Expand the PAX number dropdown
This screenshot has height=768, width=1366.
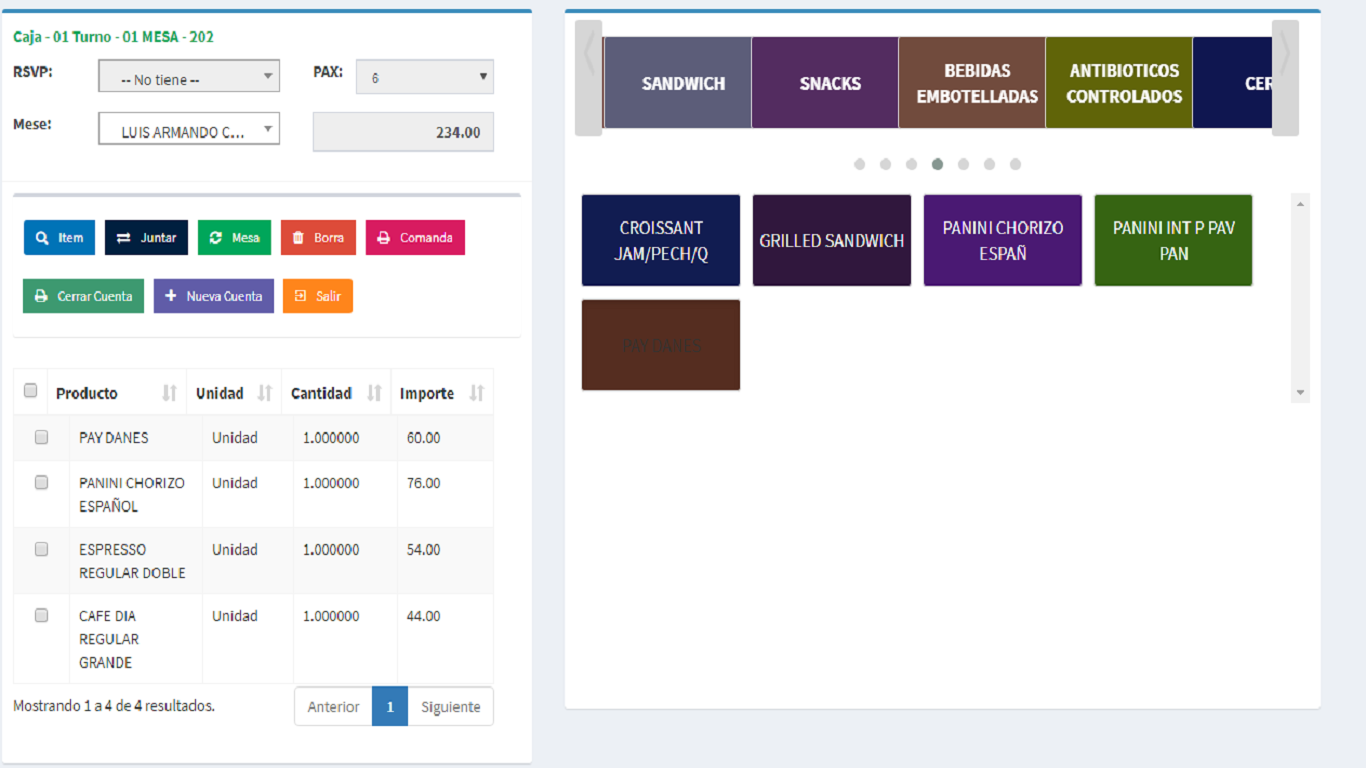(424, 77)
